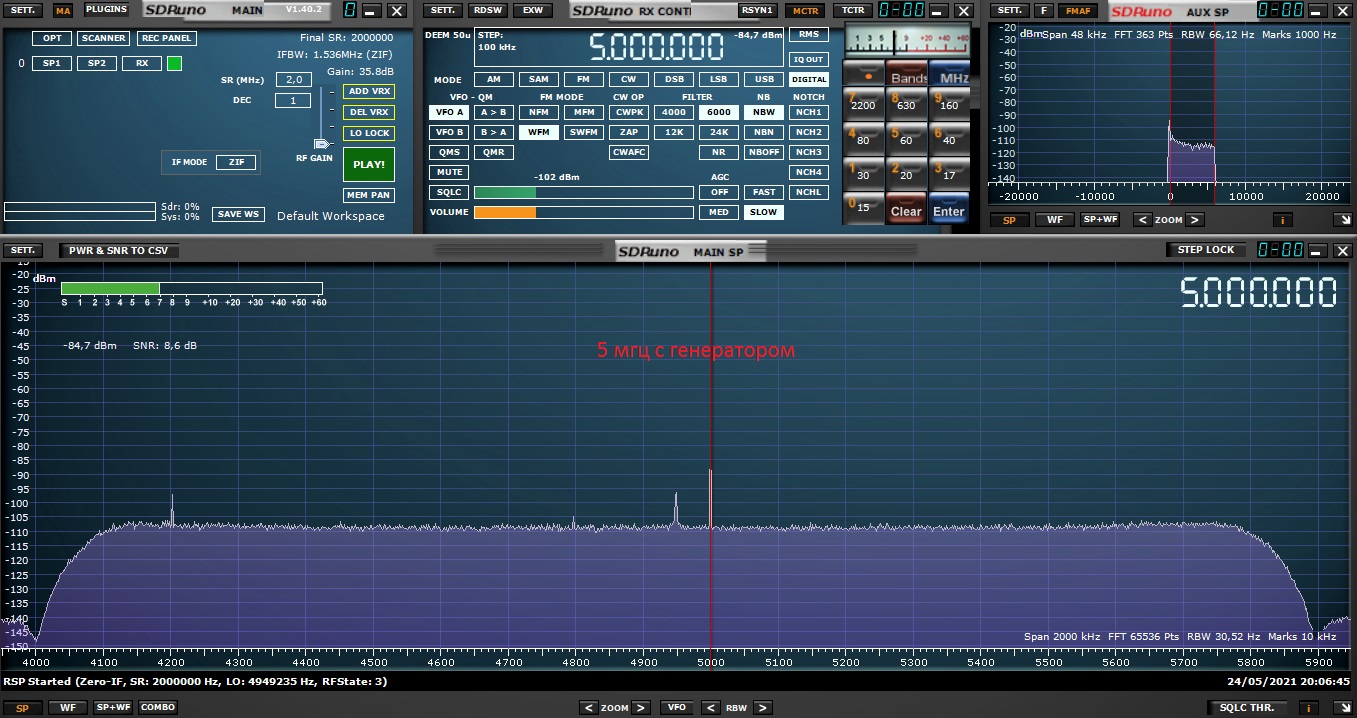1357x718 pixels.
Task: Click MAIN SP zoom in arrow
Action: tap(641, 707)
